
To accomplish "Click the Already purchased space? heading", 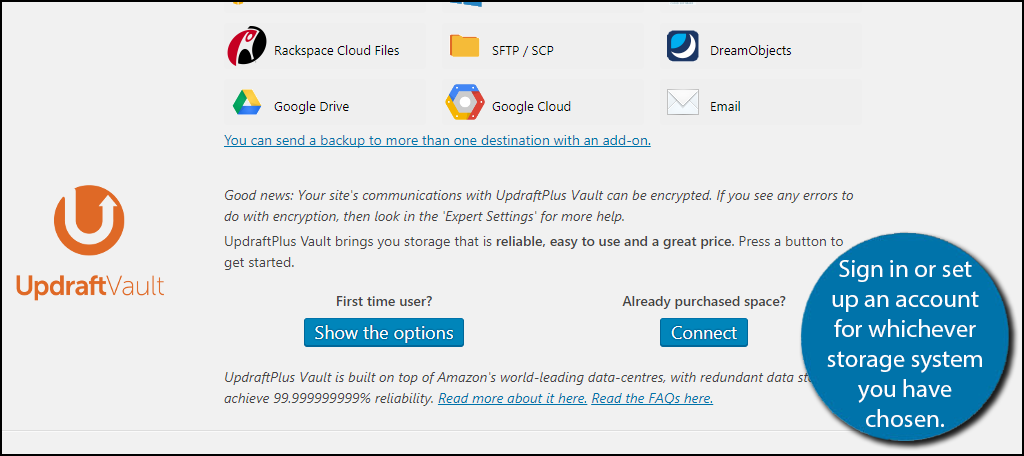I will (704, 302).
